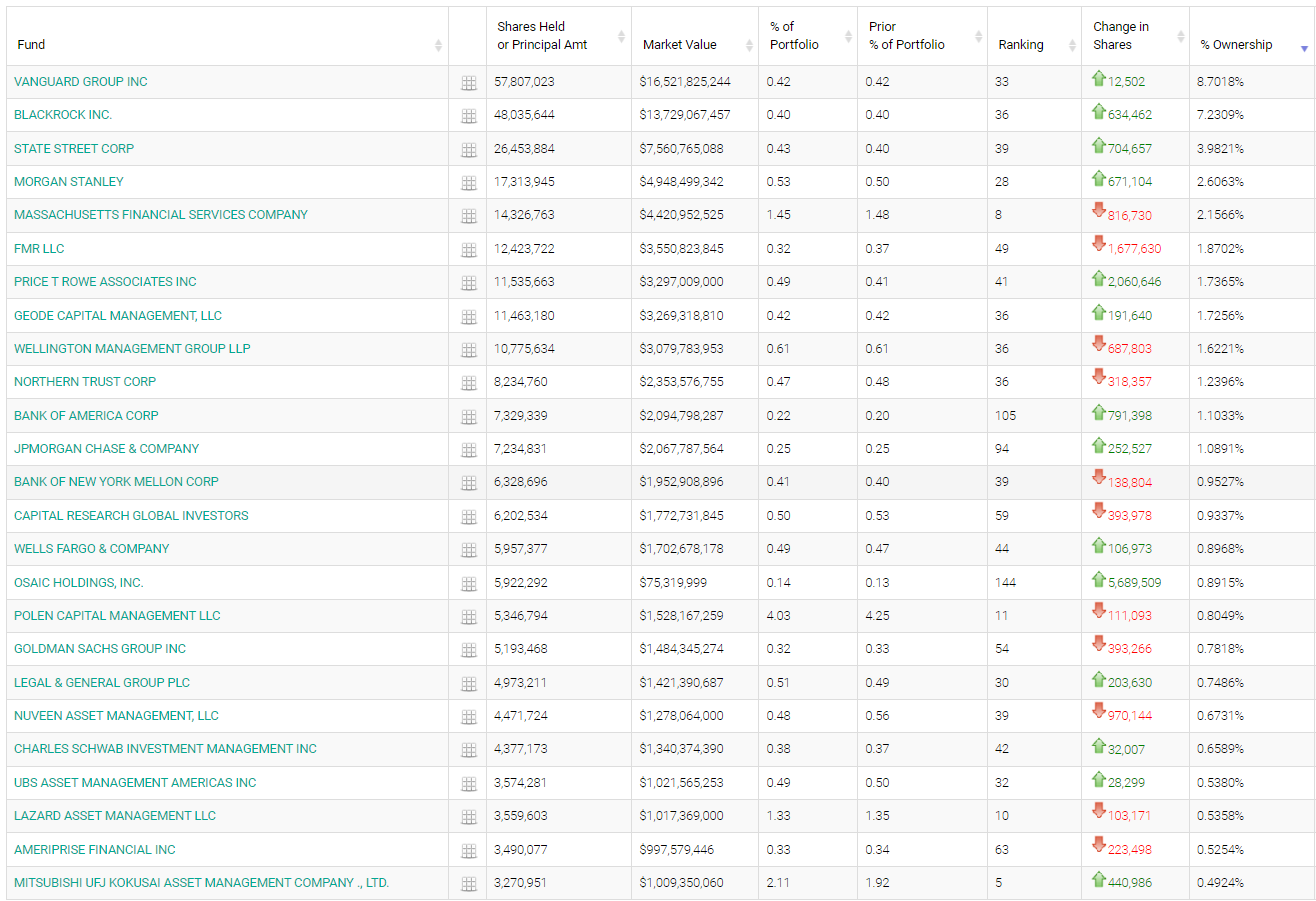Screen dimensions: 1316x901
Task: Open STATE STREET CORP fund link
Action: pos(74,149)
